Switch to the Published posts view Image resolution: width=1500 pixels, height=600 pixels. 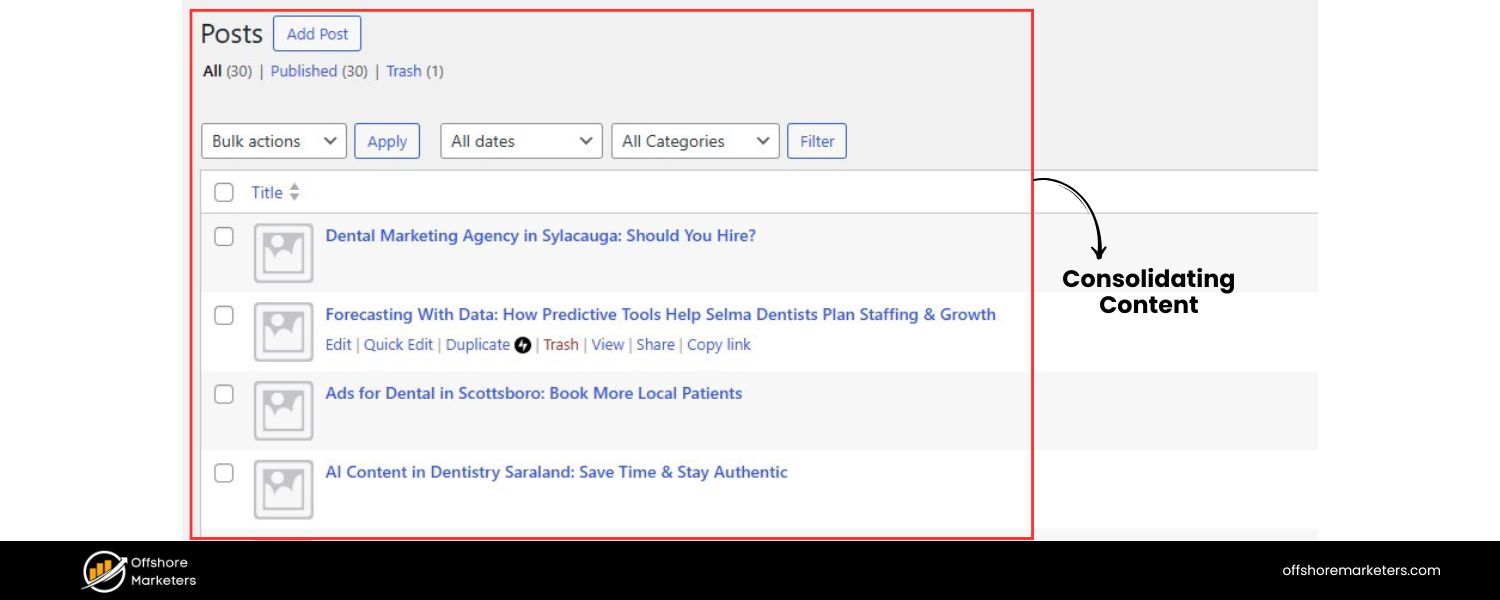pyautogui.click(x=303, y=71)
